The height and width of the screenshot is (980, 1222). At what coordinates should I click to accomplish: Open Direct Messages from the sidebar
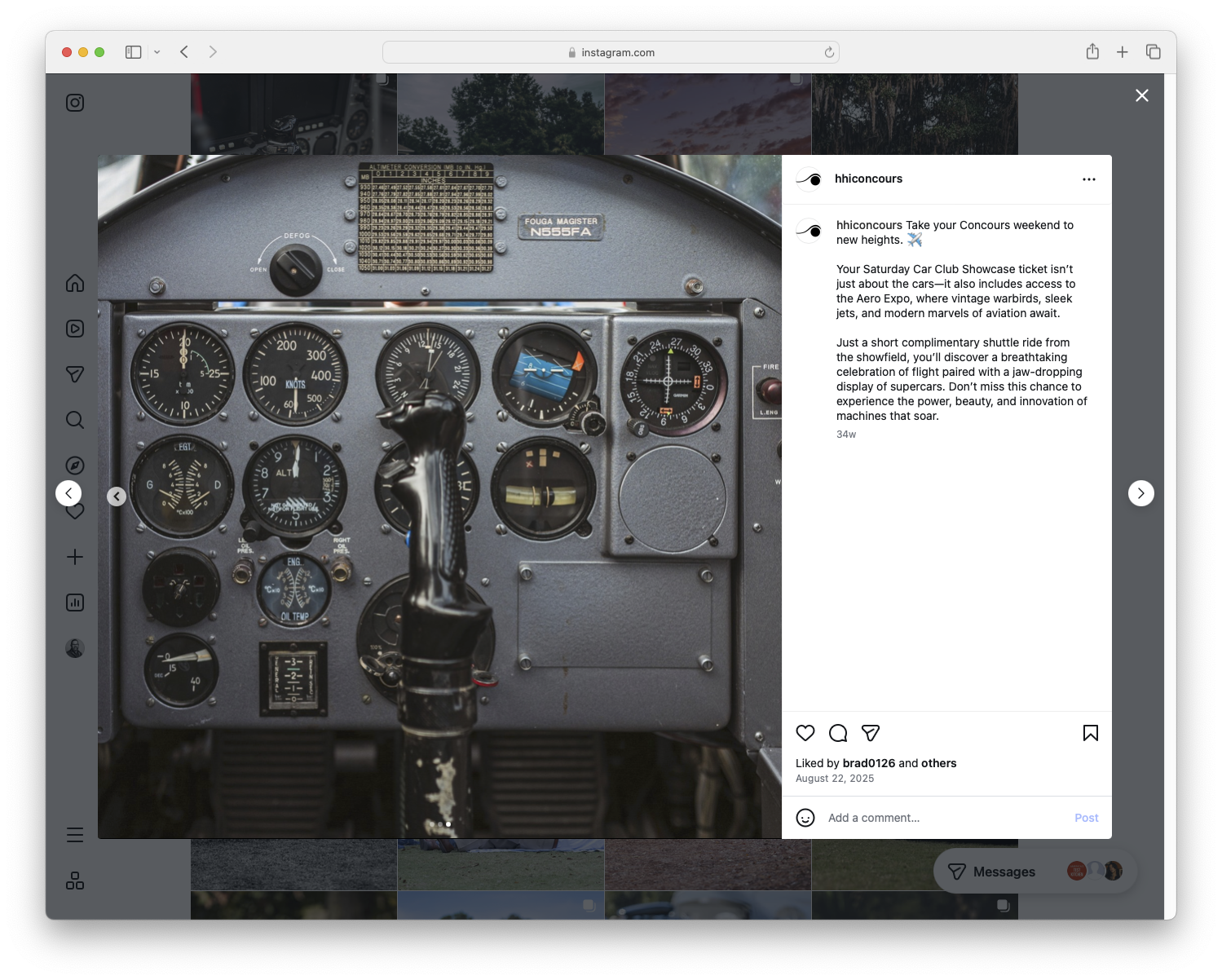pyautogui.click(x=74, y=374)
